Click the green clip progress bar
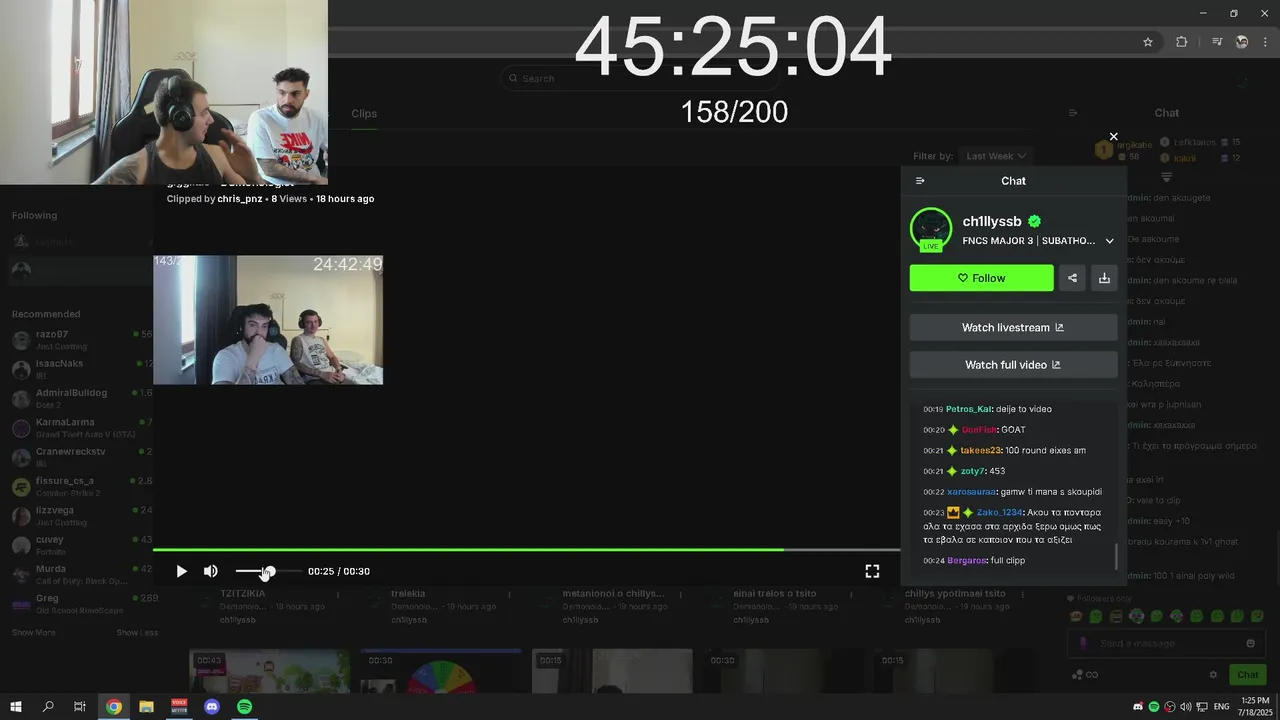 point(526,549)
